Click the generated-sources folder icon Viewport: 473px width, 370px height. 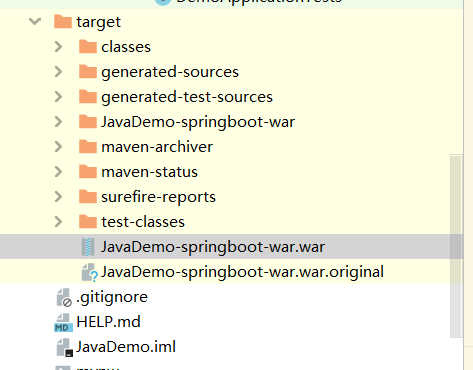coord(88,71)
